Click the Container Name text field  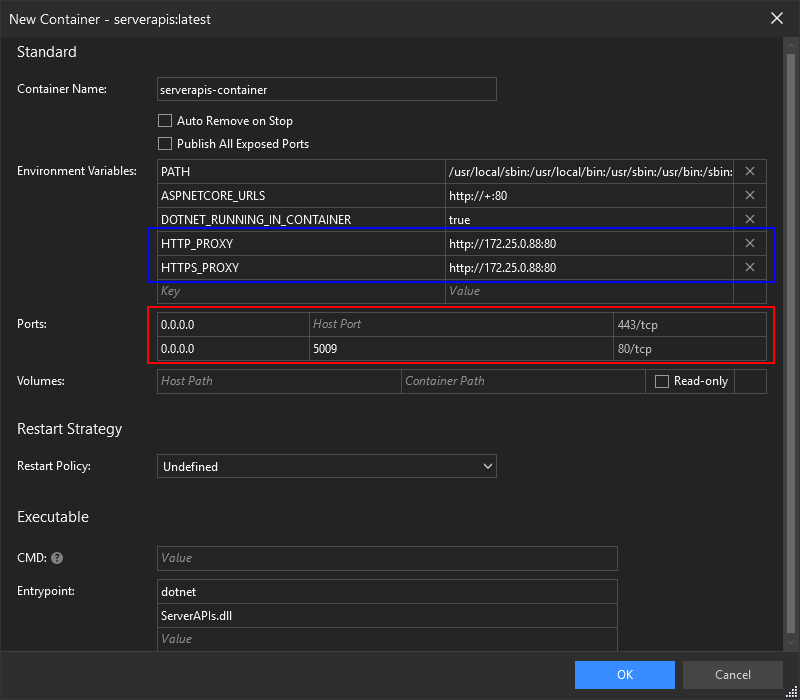[x=327, y=90]
